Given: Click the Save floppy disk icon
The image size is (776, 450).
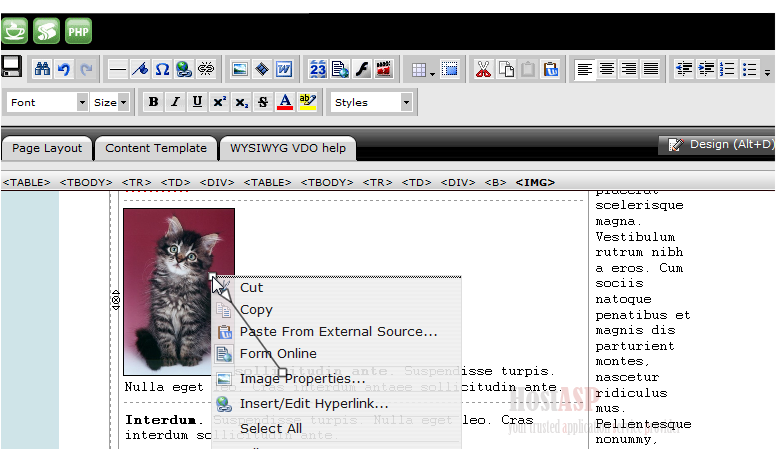Looking at the screenshot, I should pos(11,66).
